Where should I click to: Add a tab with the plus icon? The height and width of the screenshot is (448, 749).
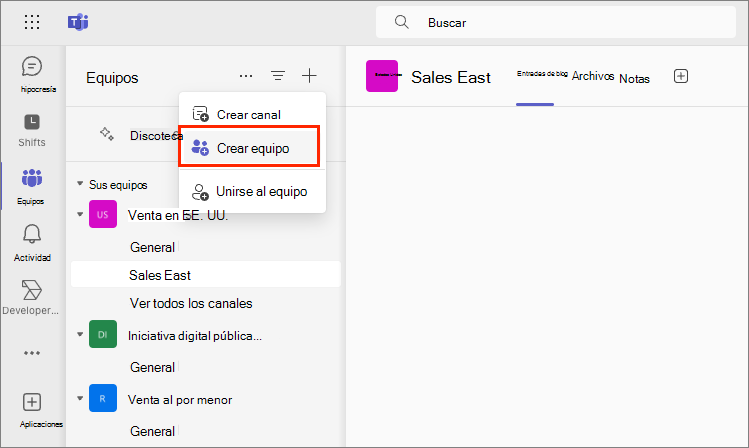pos(681,76)
